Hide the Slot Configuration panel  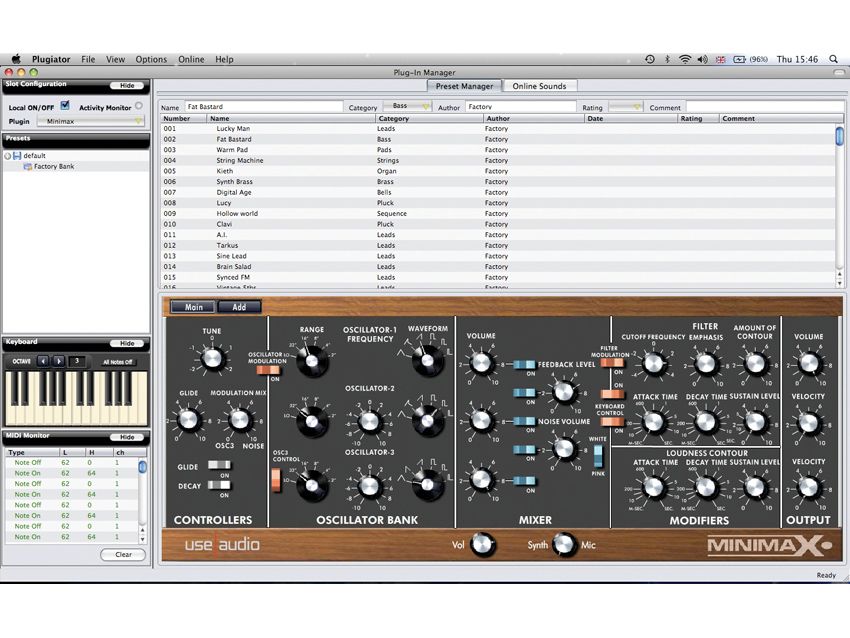pyautogui.click(x=127, y=86)
